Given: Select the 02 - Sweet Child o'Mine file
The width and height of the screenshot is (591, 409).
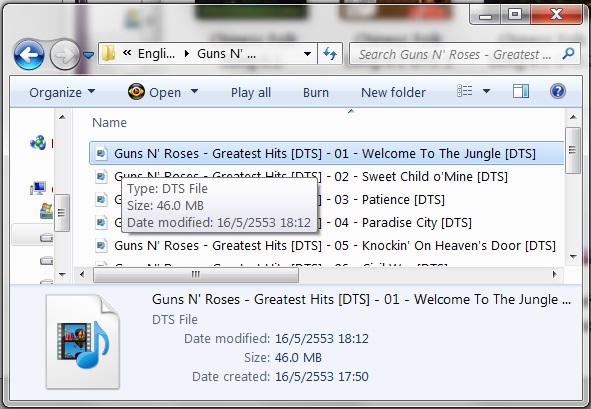Looking at the screenshot, I should (x=326, y=176).
